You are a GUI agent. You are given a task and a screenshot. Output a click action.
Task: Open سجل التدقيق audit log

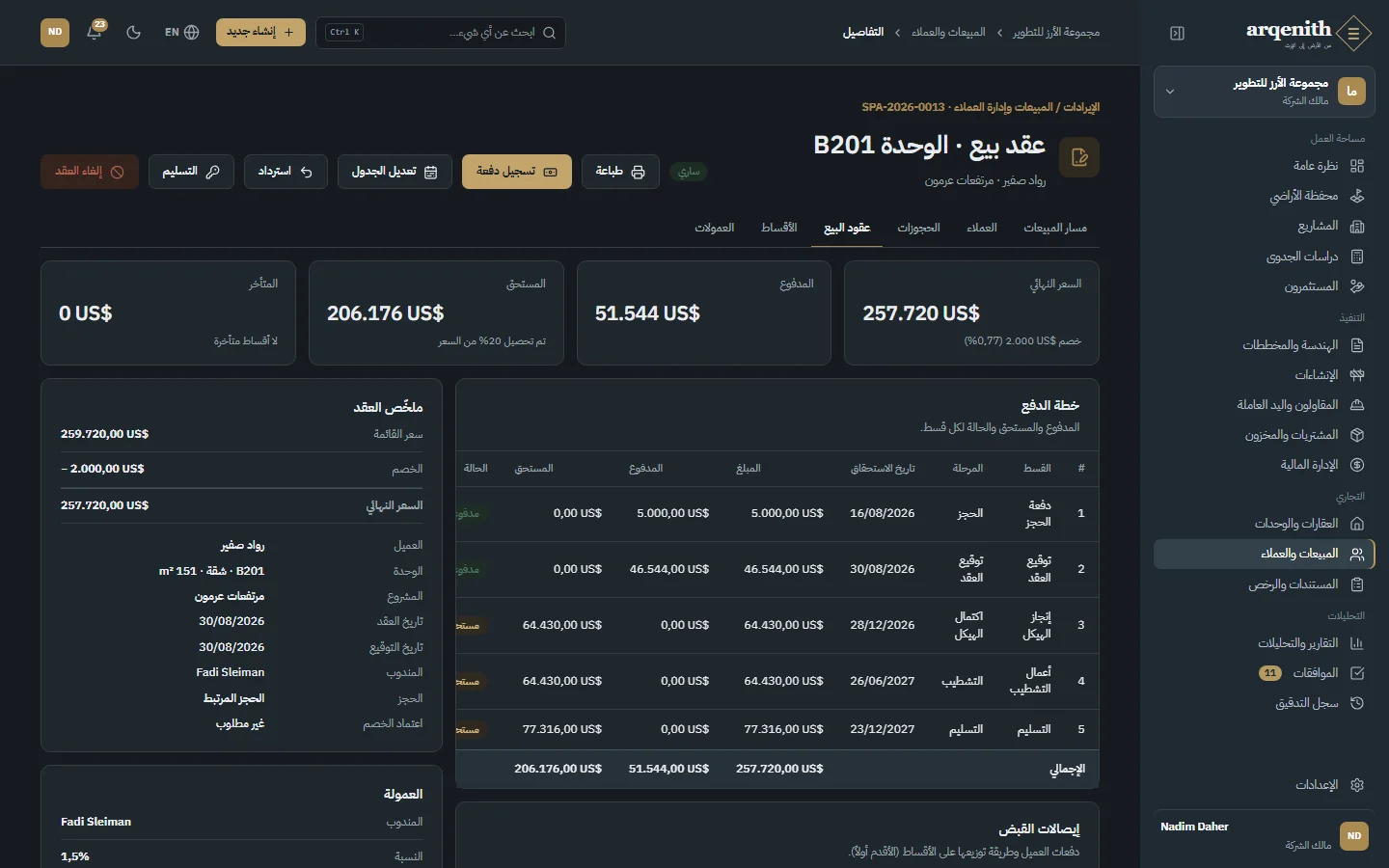[x=1264, y=703]
